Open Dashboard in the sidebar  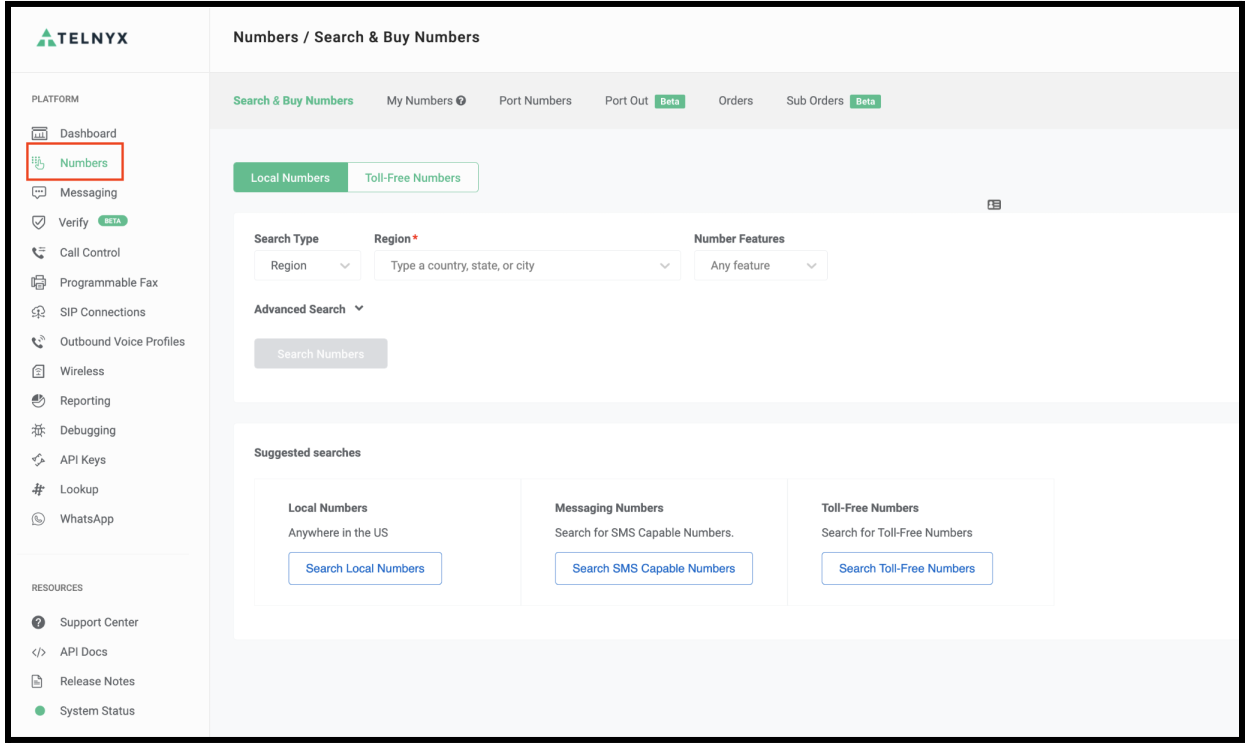pyautogui.click(x=88, y=133)
